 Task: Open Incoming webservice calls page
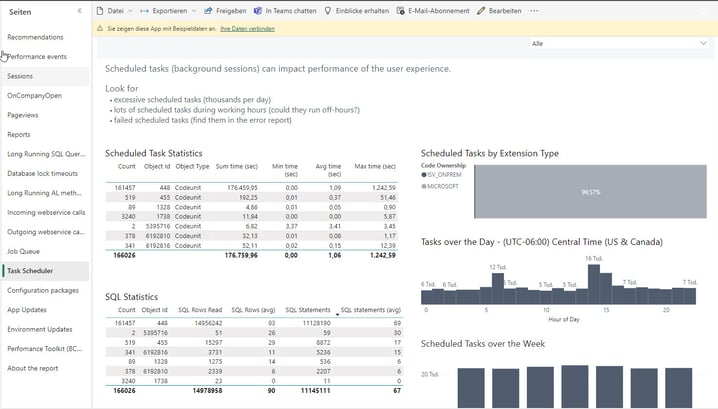[x=46, y=213]
